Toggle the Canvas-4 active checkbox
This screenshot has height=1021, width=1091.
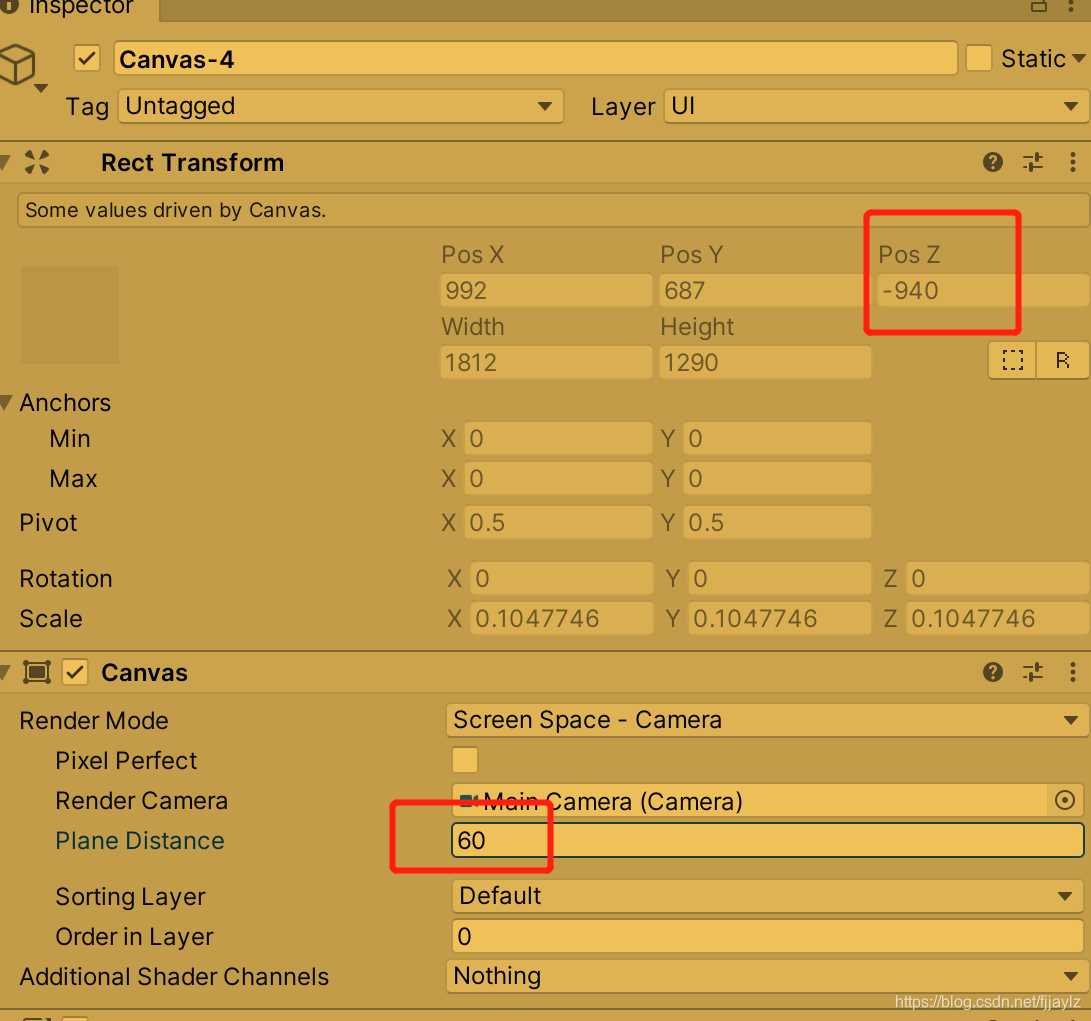[x=87, y=58]
